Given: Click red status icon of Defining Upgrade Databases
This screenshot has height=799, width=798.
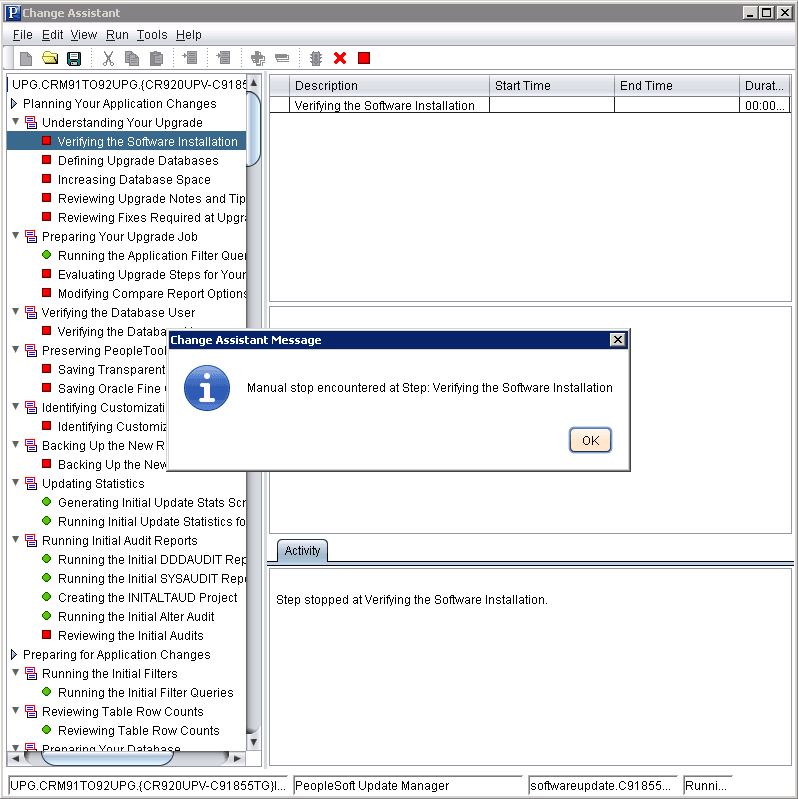Looking at the screenshot, I should (x=46, y=160).
